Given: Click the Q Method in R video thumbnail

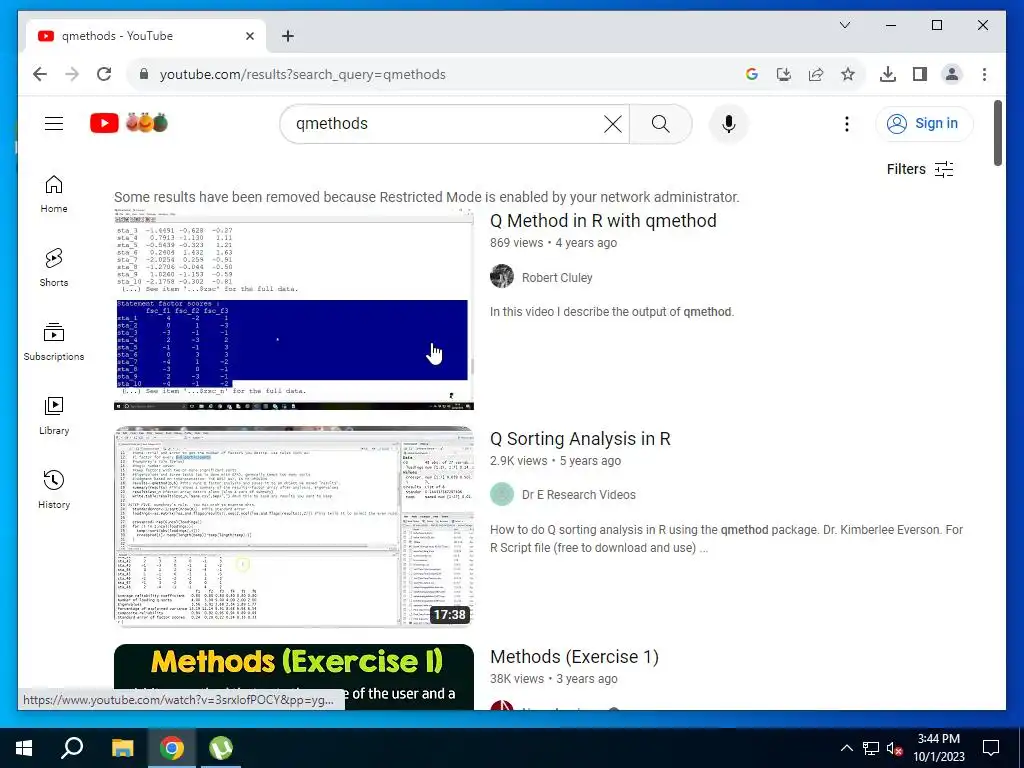Looking at the screenshot, I should click(294, 309).
